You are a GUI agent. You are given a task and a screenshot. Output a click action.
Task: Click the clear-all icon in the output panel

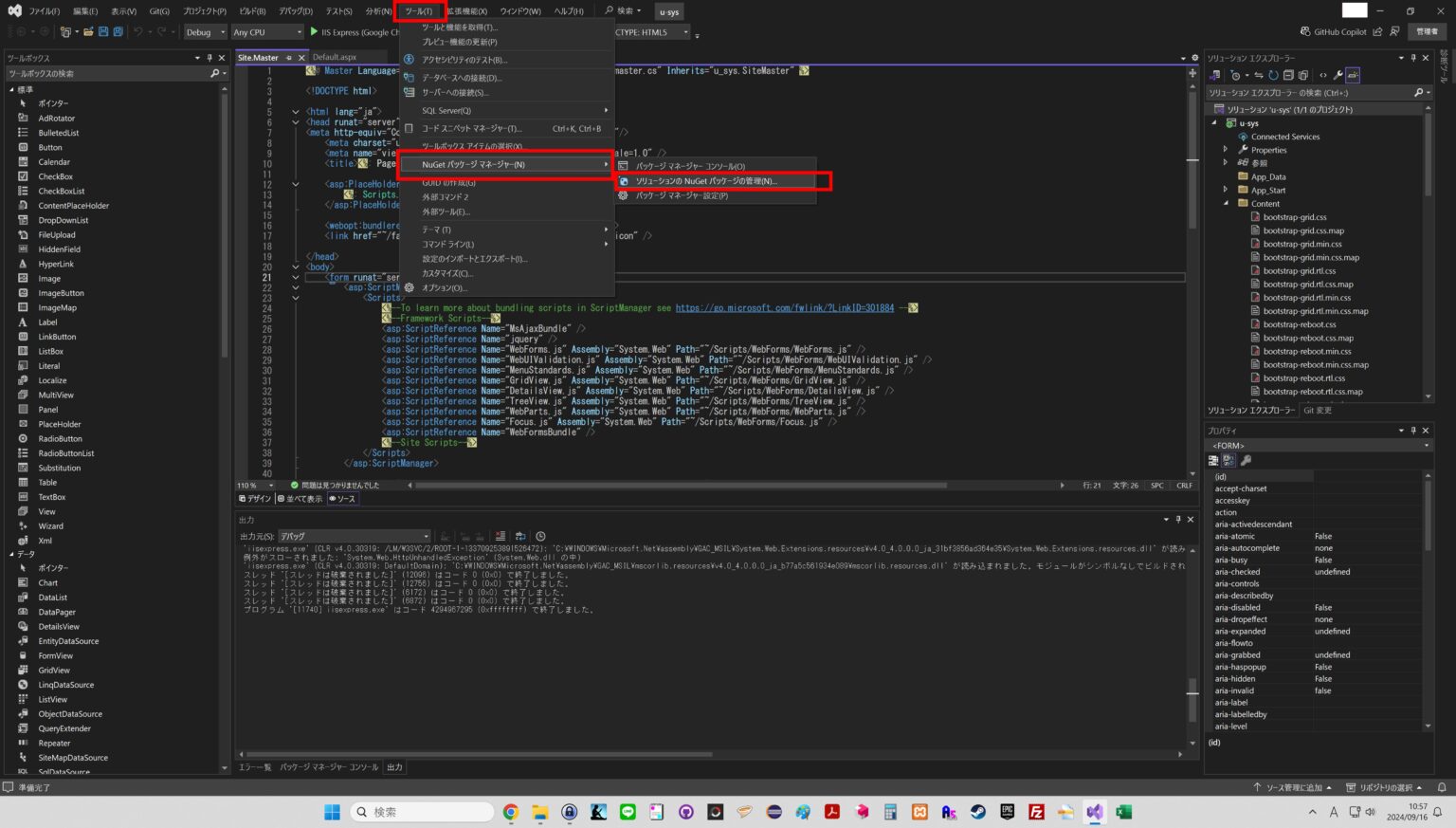coord(500,536)
